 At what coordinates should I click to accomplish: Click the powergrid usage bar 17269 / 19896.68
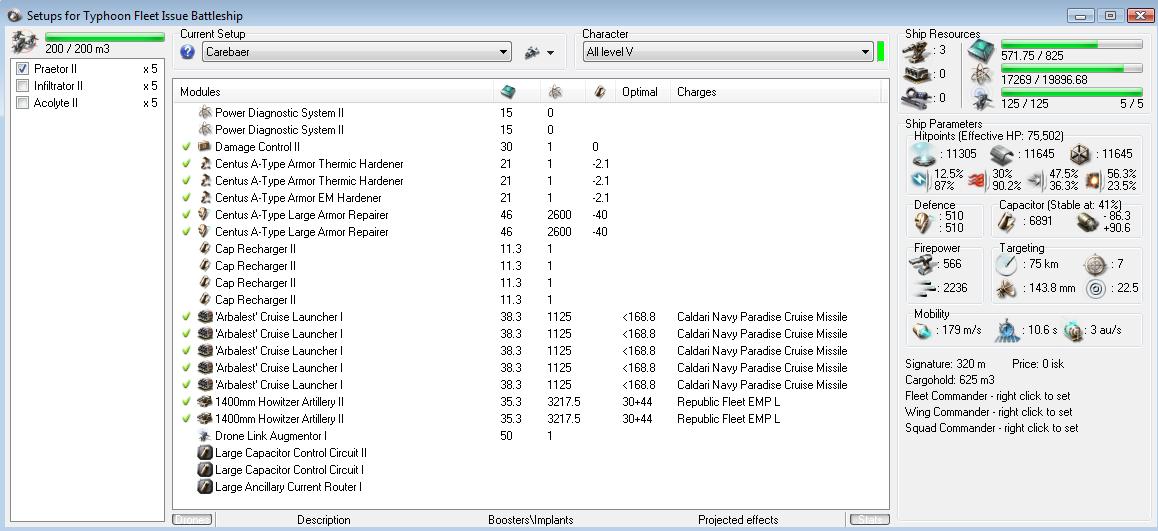coord(1072,69)
